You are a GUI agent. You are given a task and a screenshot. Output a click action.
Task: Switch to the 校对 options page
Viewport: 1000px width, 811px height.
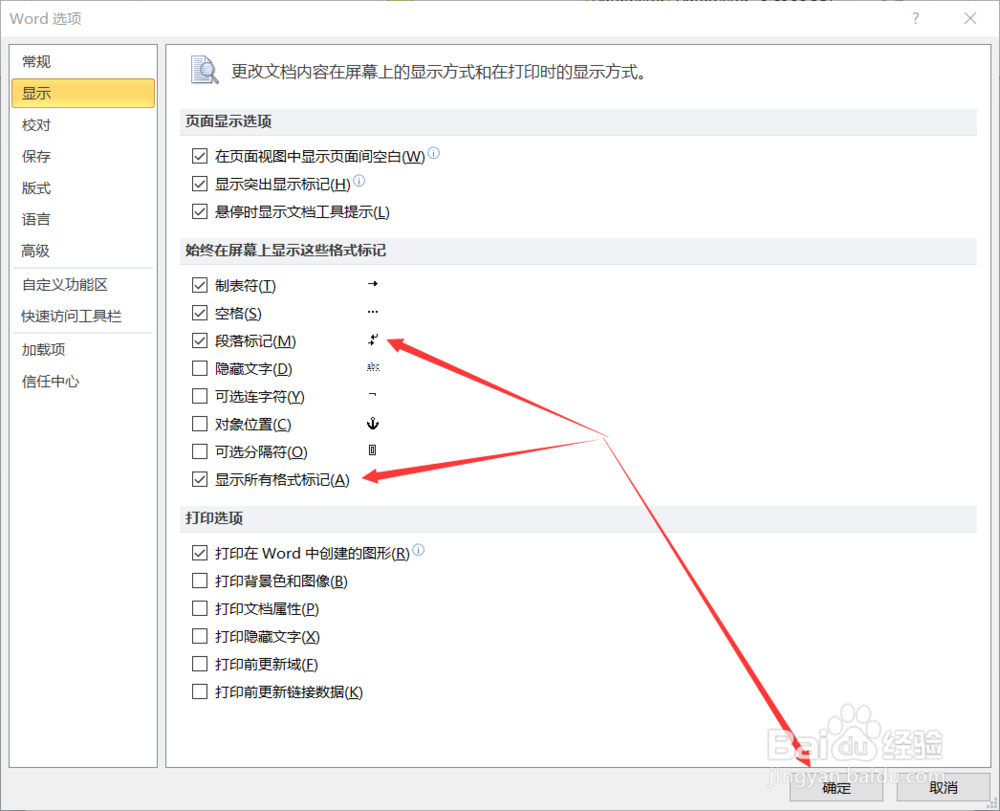click(36, 124)
